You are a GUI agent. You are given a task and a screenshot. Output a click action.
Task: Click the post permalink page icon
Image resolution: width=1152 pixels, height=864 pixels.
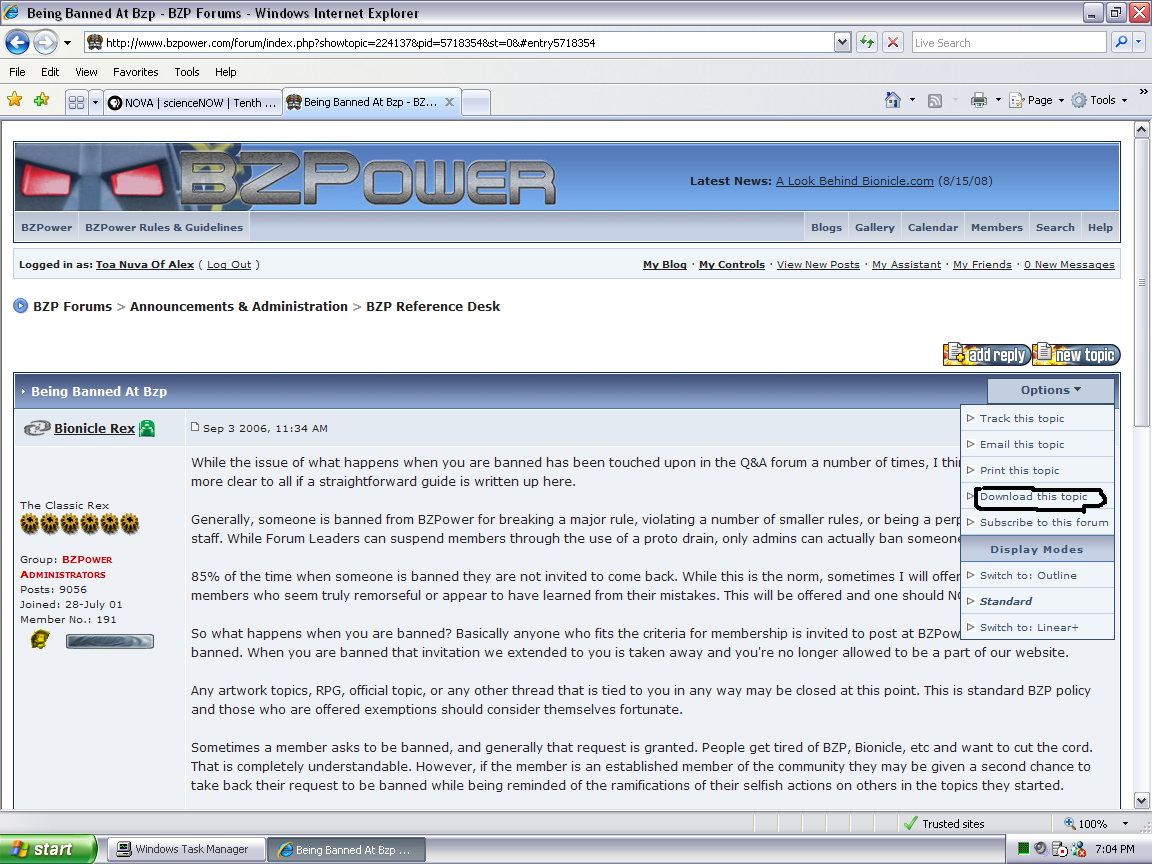pyautogui.click(x=195, y=427)
